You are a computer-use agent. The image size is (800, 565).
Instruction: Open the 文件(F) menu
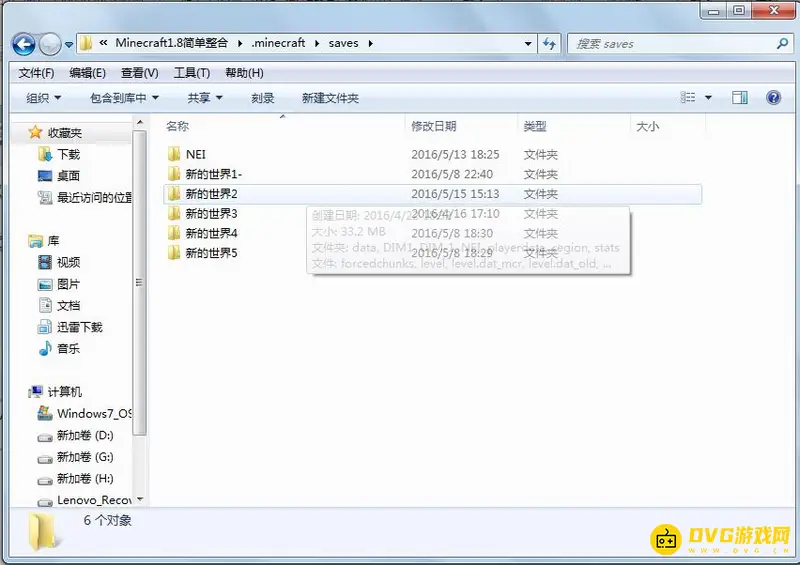[x=36, y=73]
